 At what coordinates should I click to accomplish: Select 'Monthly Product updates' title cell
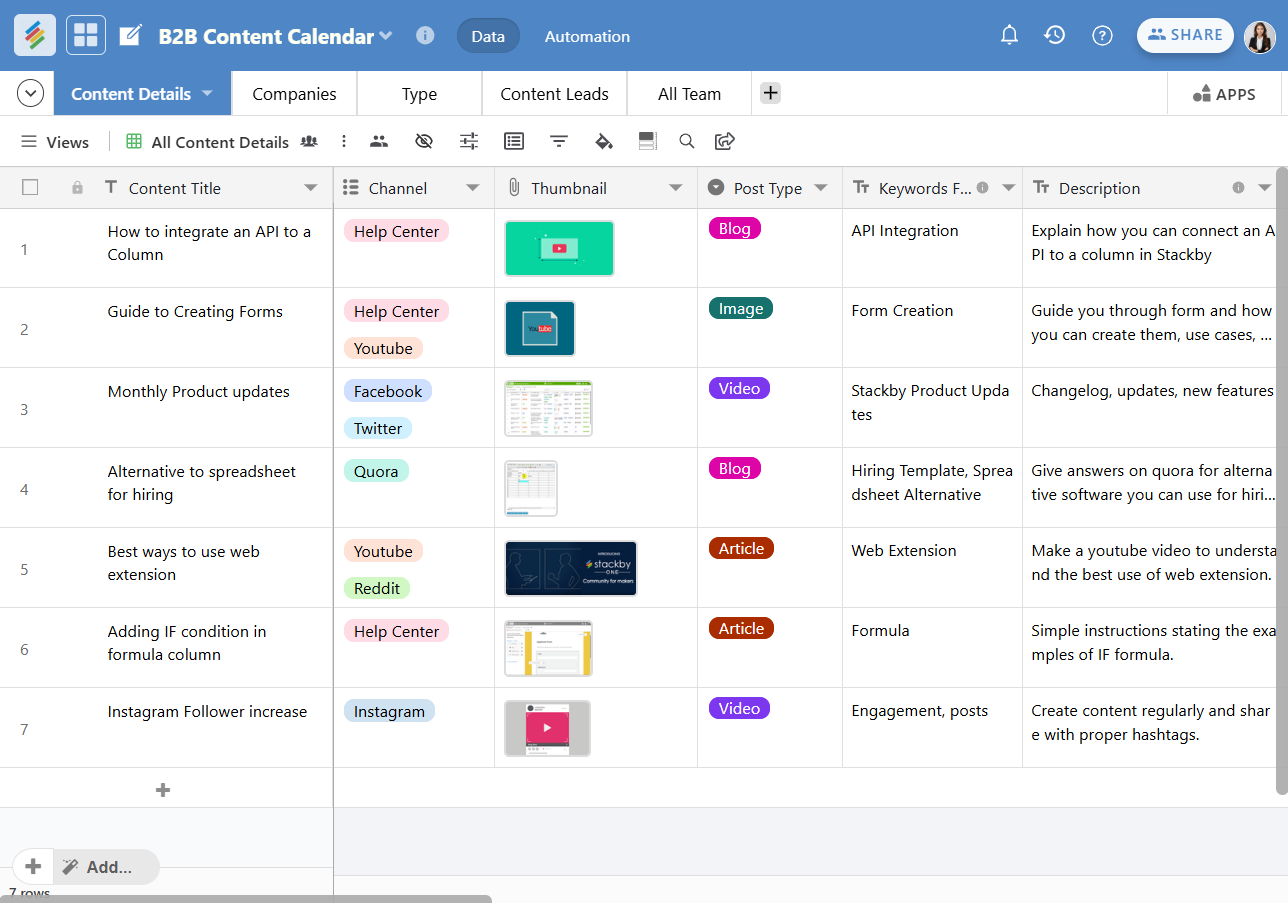(199, 392)
